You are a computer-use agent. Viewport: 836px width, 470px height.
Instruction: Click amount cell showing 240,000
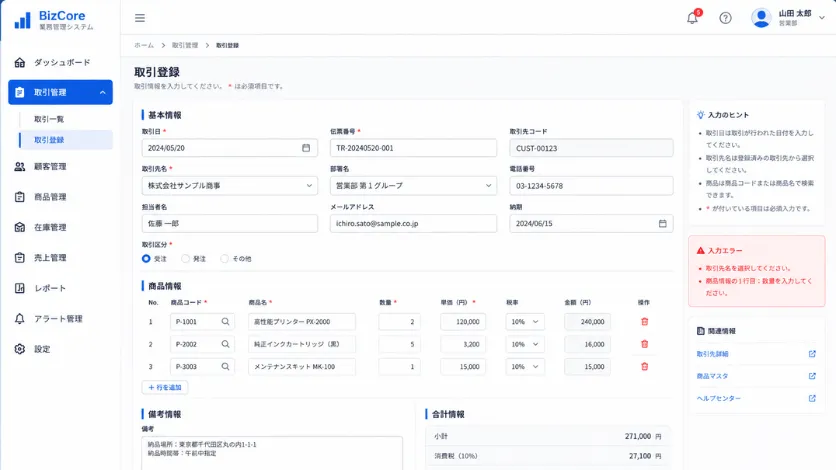(x=588, y=322)
